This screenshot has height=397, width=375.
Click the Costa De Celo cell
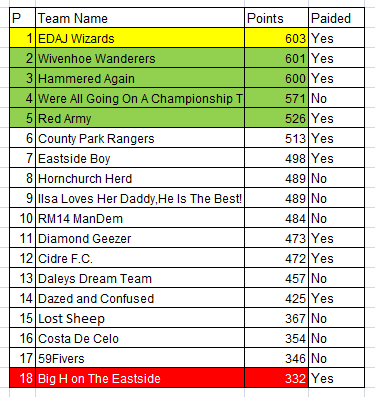coord(140,338)
